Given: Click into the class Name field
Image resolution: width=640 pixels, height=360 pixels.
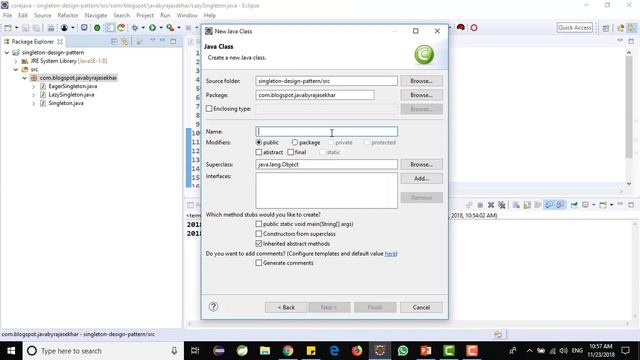Looking at the screenshot, I should (x=327, y=131).
